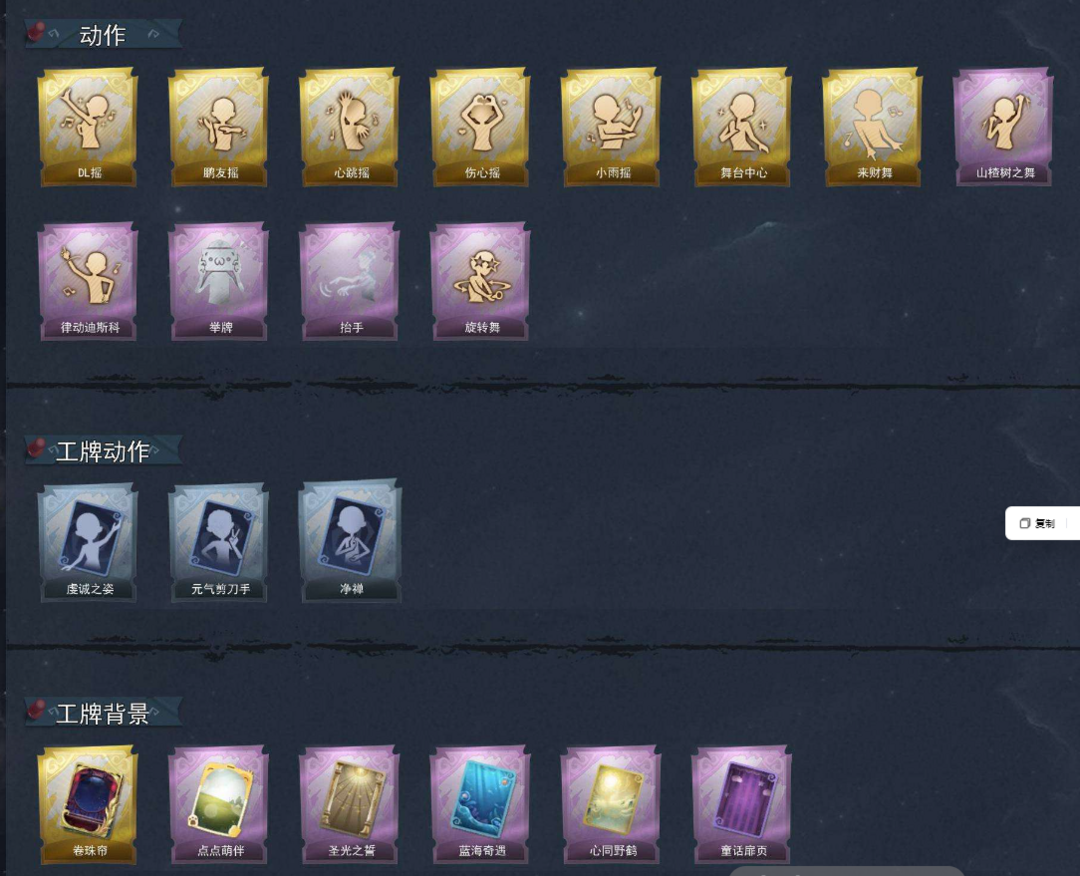Image resolution: width=1080 pixels, height=876 pixels.
Task: Select the DL摇 action card
Action: click(x=88, y=127)
